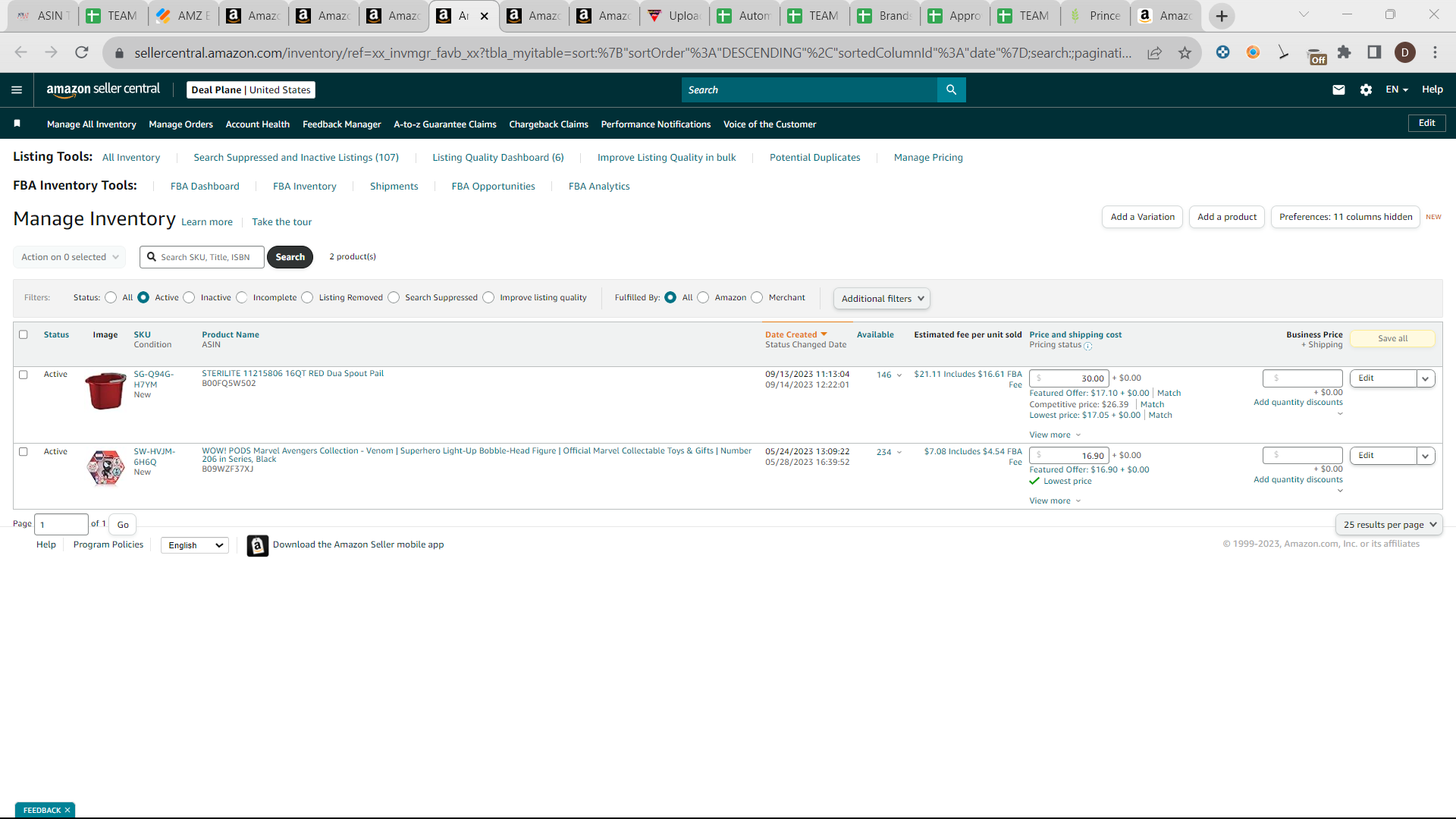Screen dimensions: 1456x819
Task: Share this page via the share icon
Action: coord(1154,52)
